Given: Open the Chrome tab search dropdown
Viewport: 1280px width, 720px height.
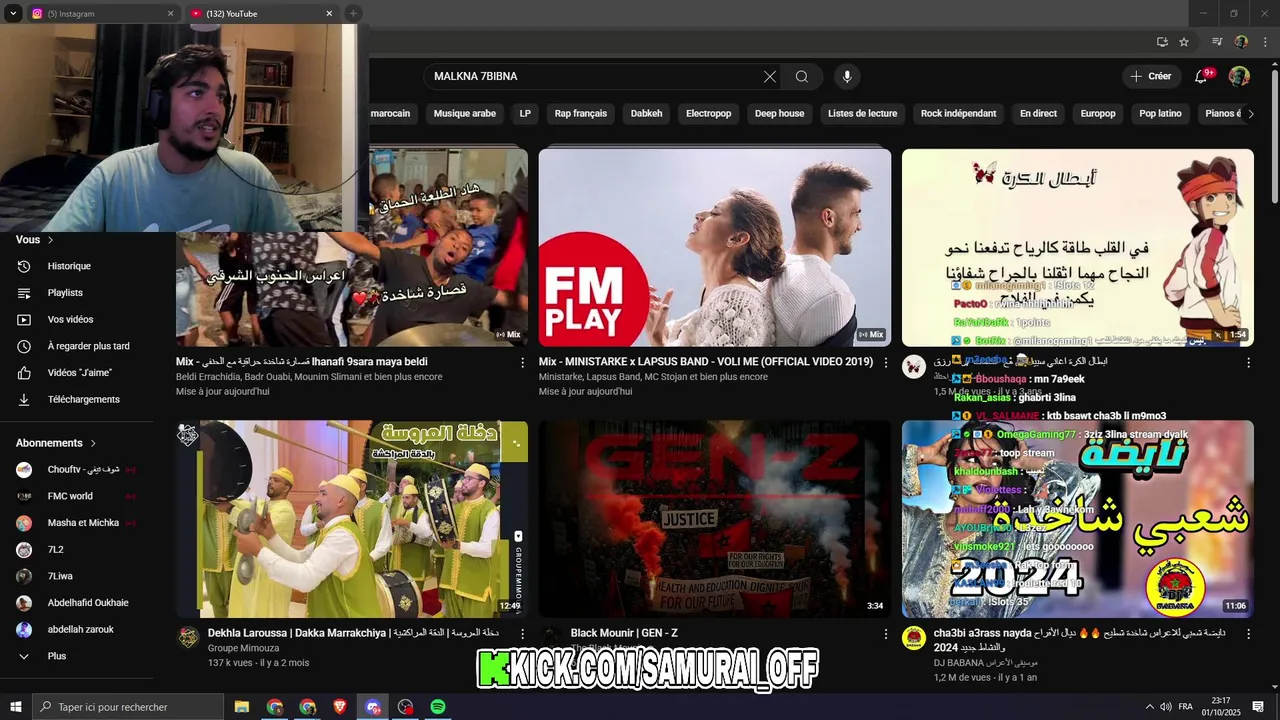Looking at the screenshot, I should (x=13, y=13).
